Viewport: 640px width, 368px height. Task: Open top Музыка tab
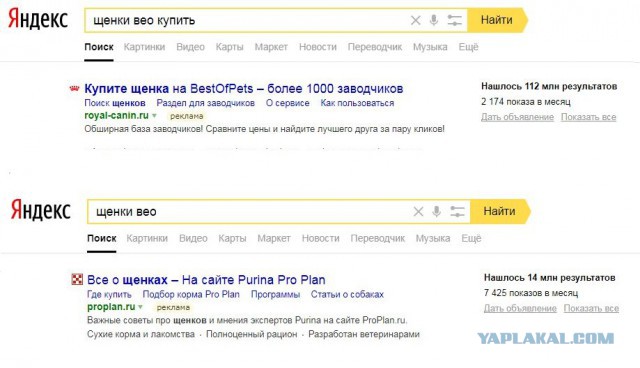pyautogui.click(x=430, y=47)
